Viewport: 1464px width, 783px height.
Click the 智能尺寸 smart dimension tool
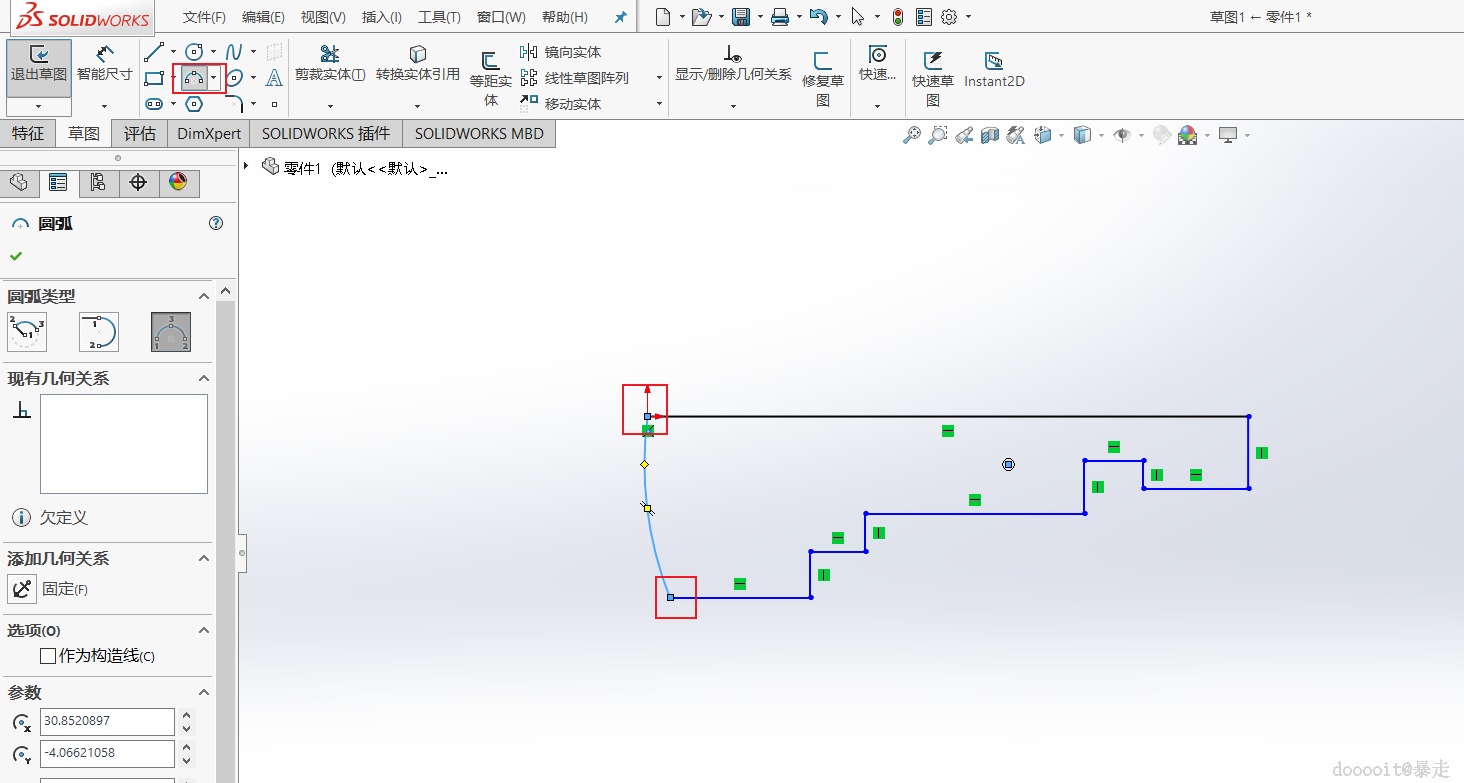pos(104,64)
